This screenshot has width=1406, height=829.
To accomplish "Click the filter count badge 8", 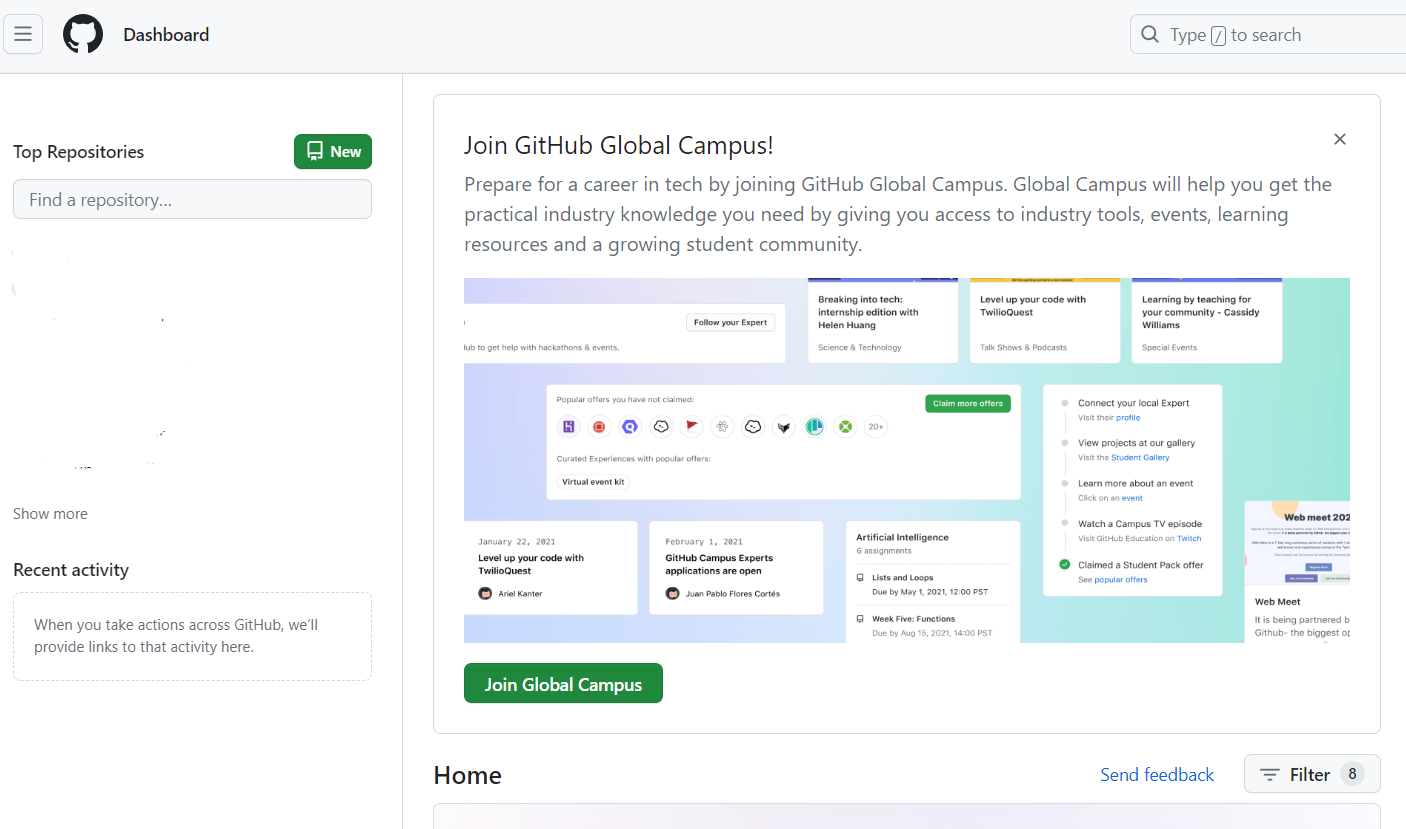I will (x=1352, y=774).
